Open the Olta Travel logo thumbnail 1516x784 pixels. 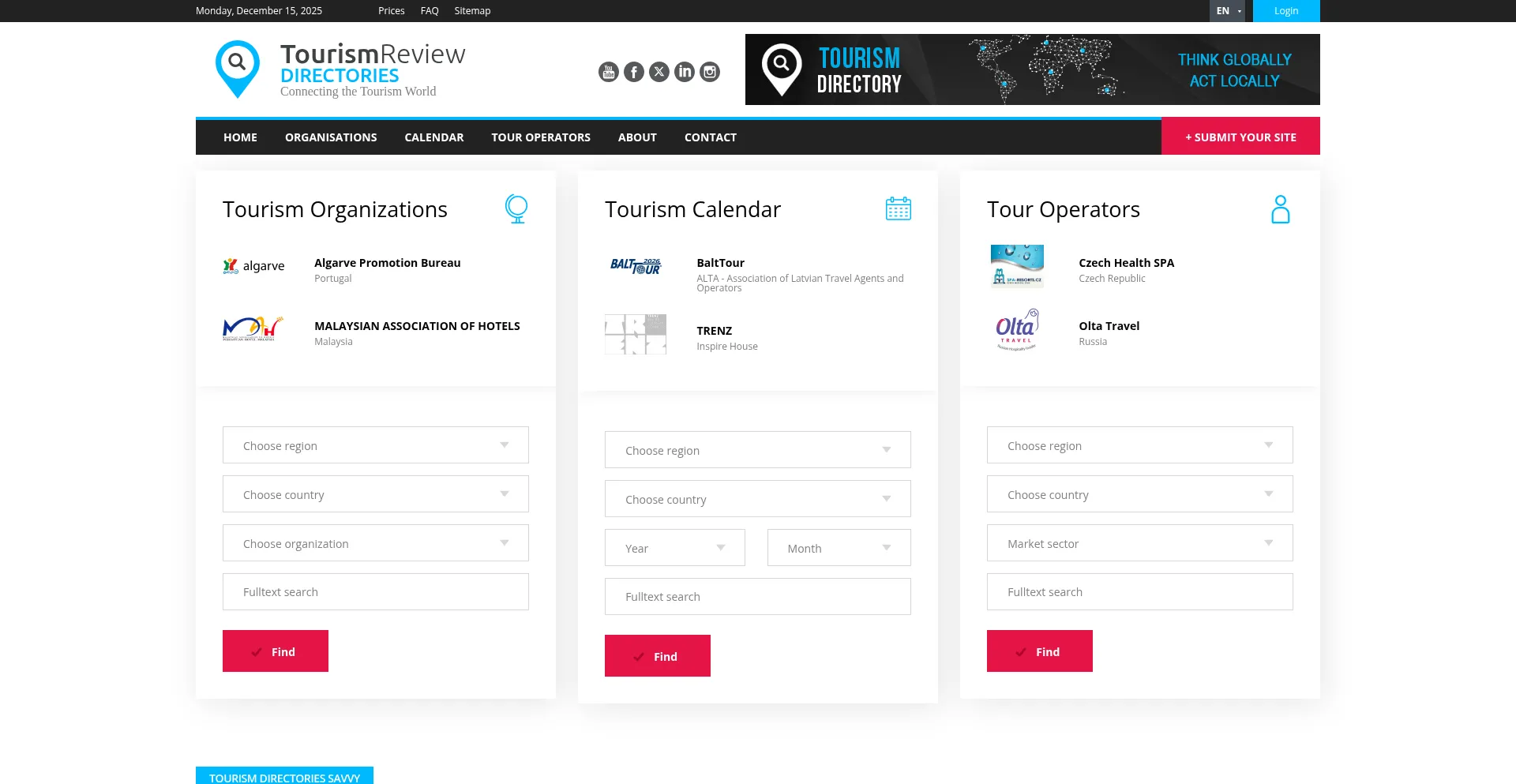pos(1017,330)
